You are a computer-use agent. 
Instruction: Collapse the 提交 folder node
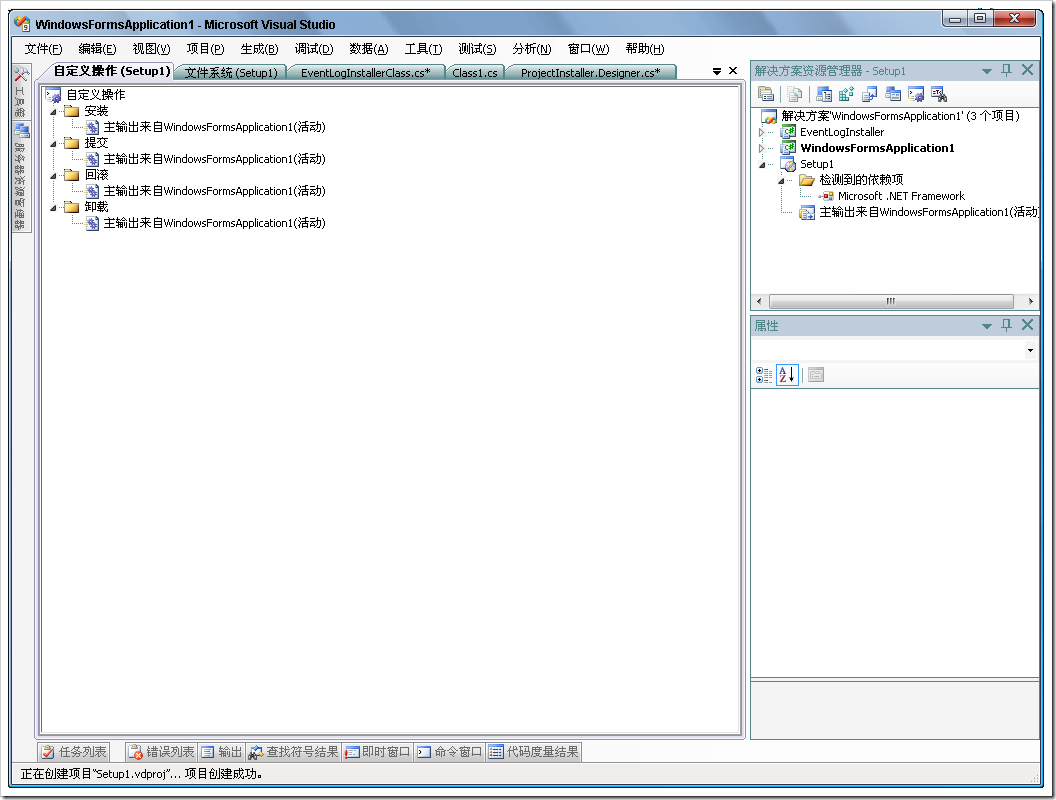click(53, 143)
